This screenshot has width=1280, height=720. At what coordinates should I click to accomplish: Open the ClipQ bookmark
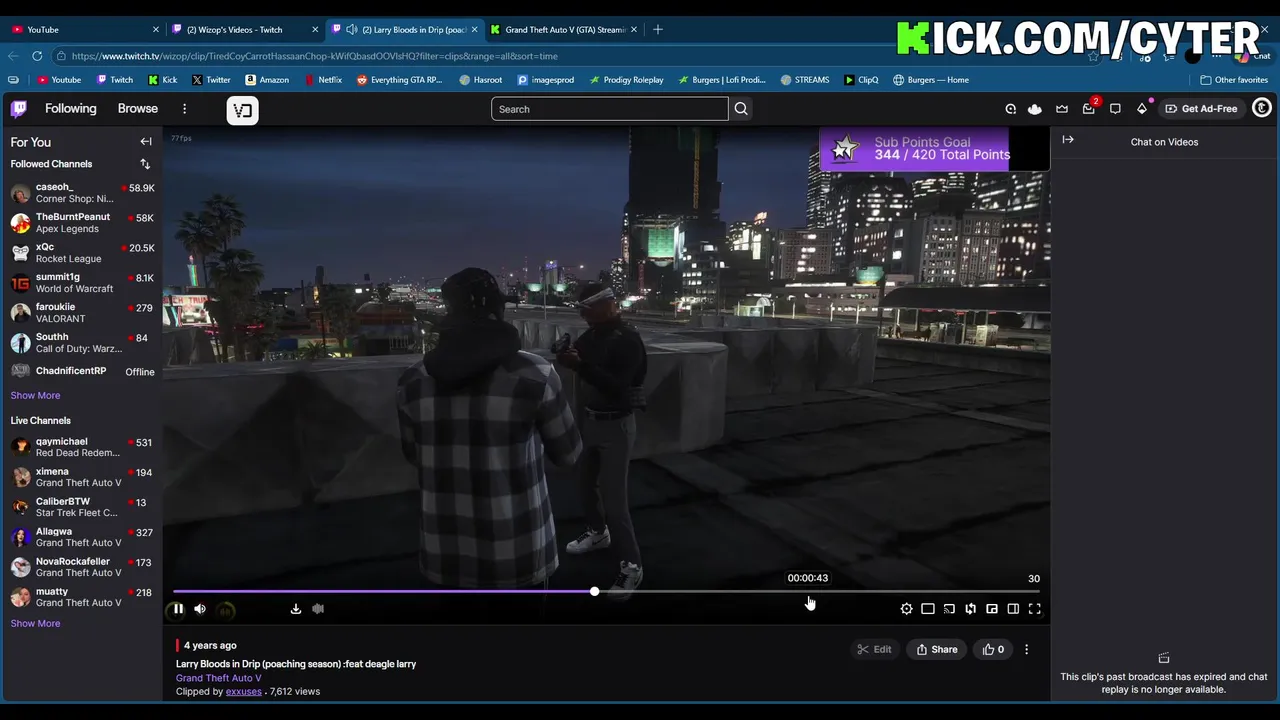[861, 80]
